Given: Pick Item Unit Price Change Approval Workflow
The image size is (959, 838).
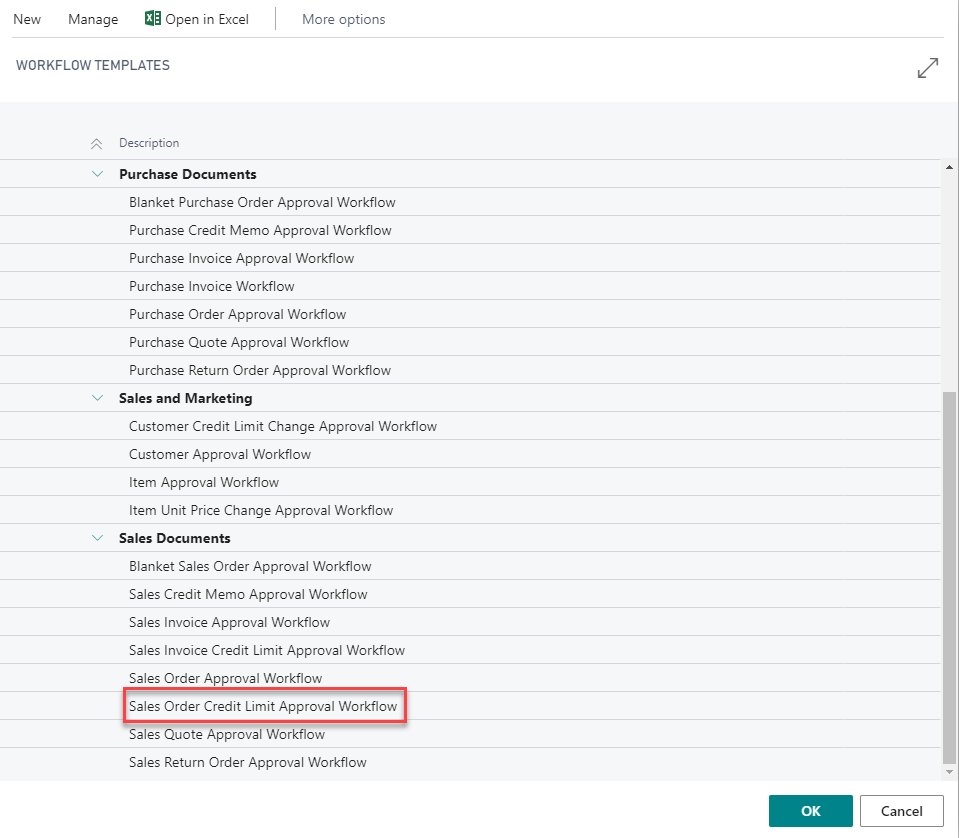Looking at the screenshot, I should 261,510.
